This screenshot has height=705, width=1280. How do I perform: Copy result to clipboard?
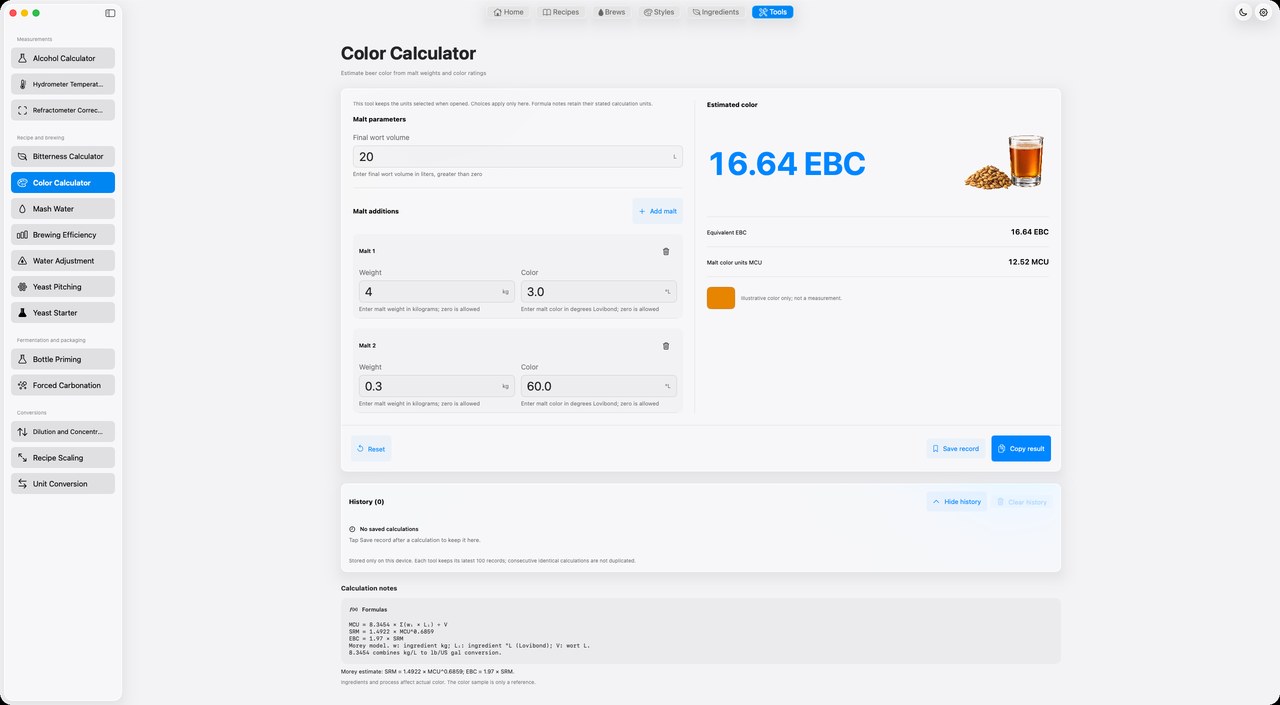[x=1021, y=448]
